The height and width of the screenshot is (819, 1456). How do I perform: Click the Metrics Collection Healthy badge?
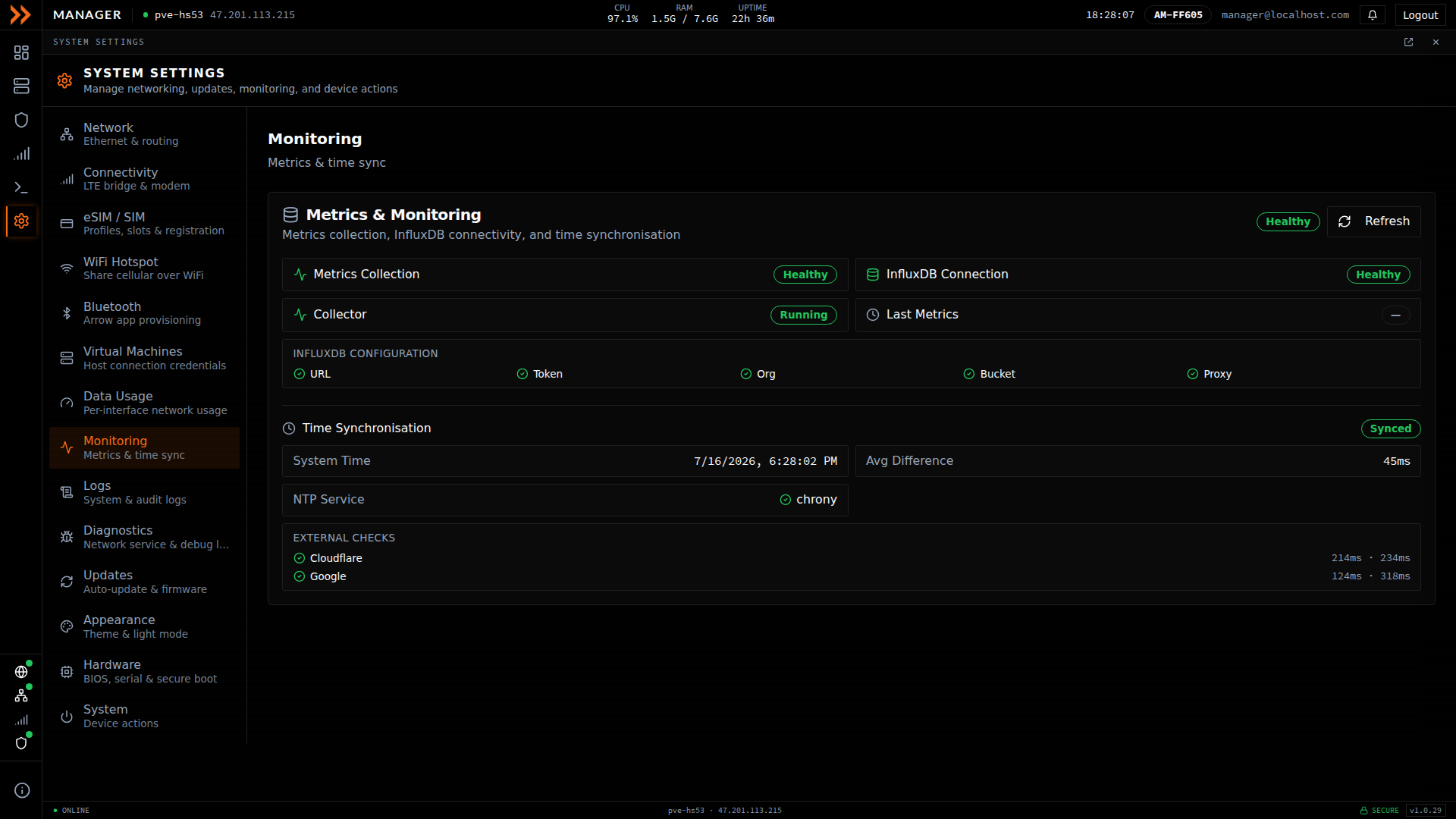805,275
